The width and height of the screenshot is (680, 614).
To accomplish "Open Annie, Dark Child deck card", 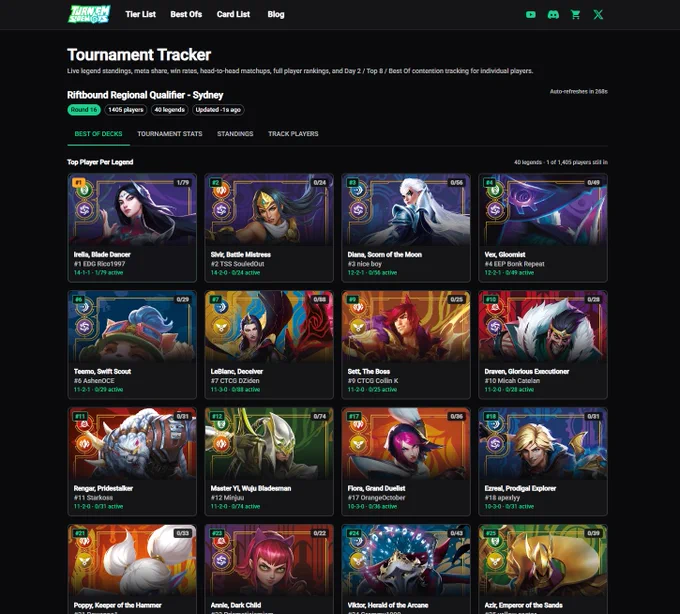I will (x=269, y=569).
